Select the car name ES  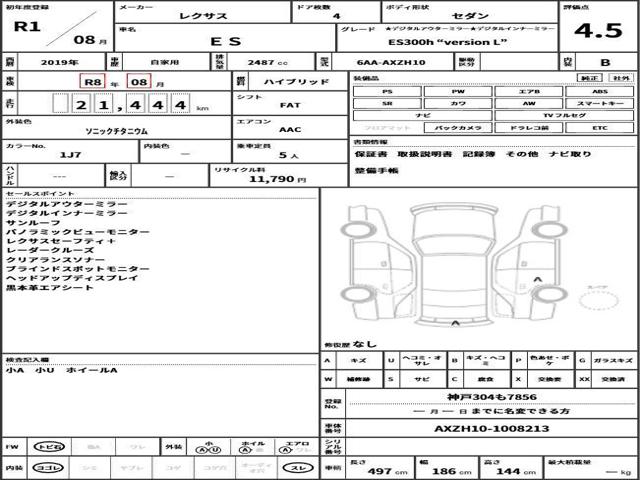click(x=225, y=41)
